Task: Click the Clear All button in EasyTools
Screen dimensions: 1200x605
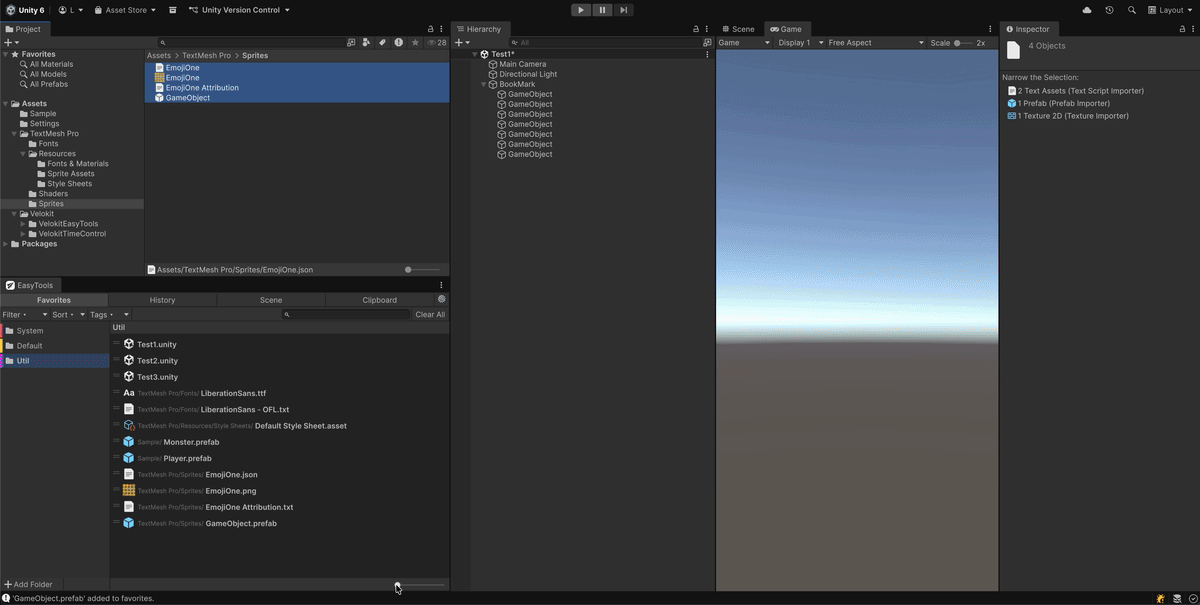Action: click(x=429, y=314)
